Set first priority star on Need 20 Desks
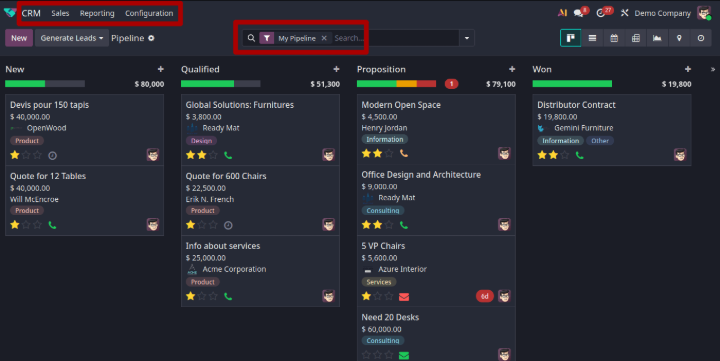Image resolution: width=720 pixels, height=361 pixels. click(366, 355)
